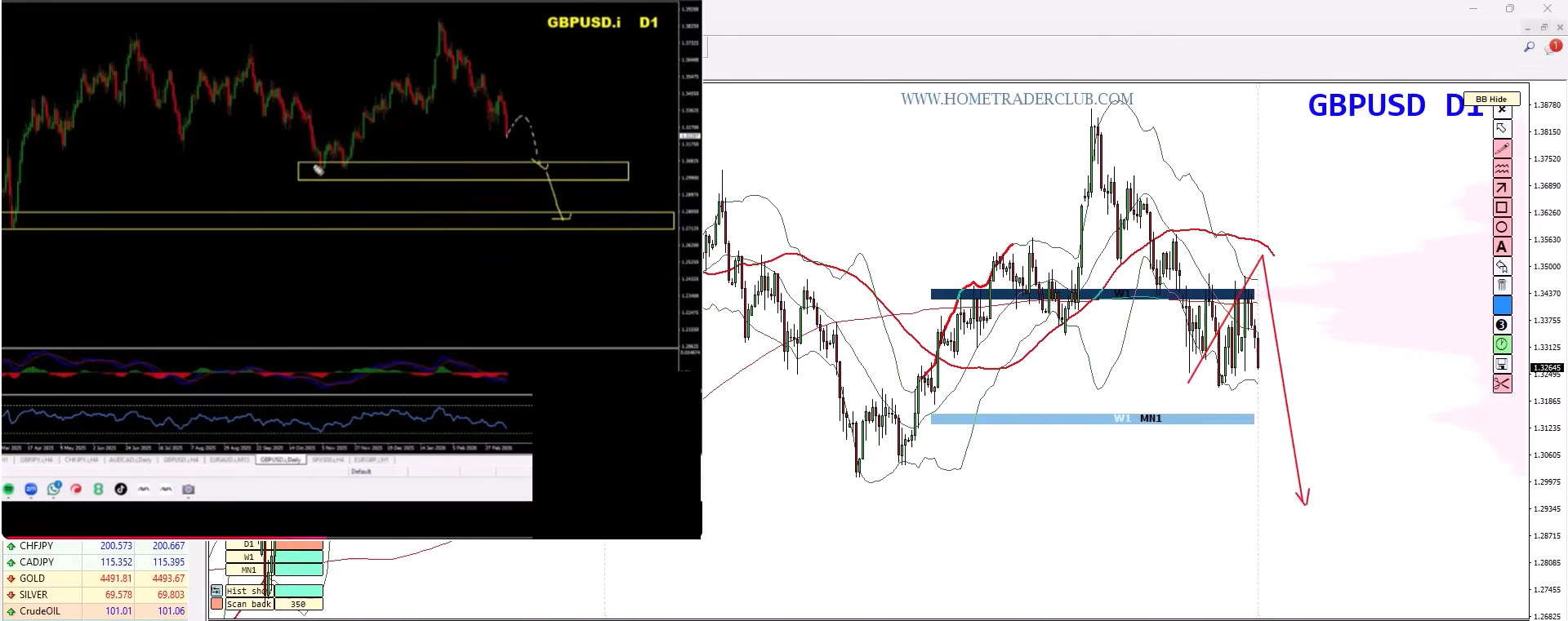Click the floppy disk save icon
Image resolution: width=1568 pixels, height=621 pixels.
pos(1502,364)
